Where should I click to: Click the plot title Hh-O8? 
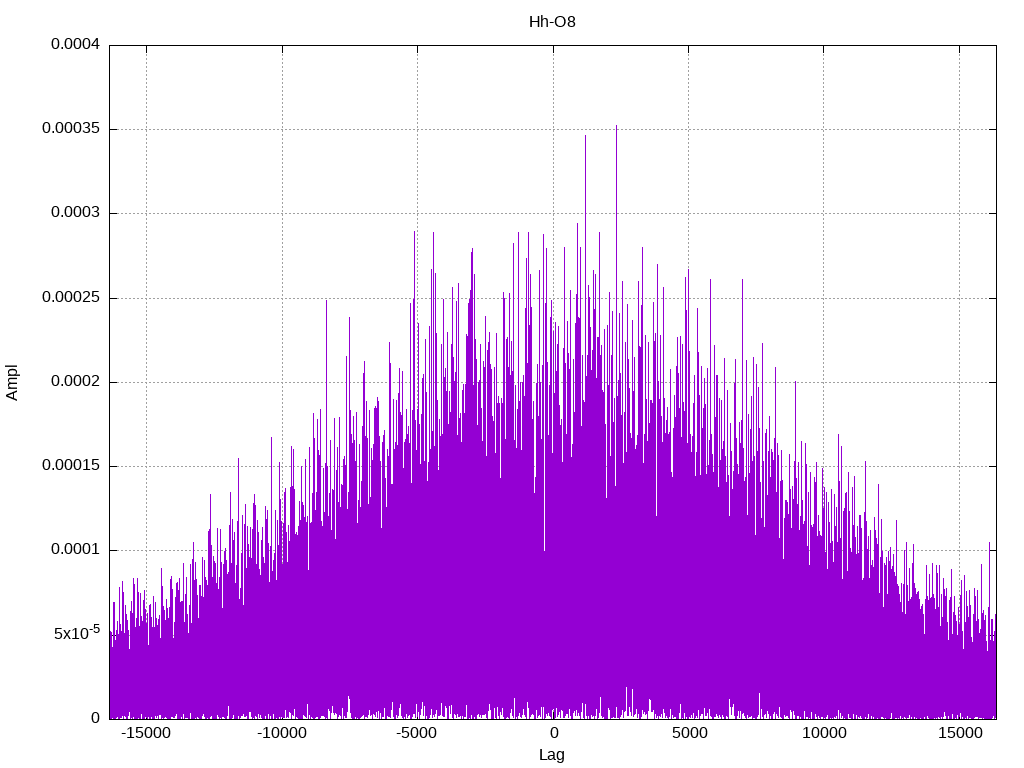pos(552,21)
